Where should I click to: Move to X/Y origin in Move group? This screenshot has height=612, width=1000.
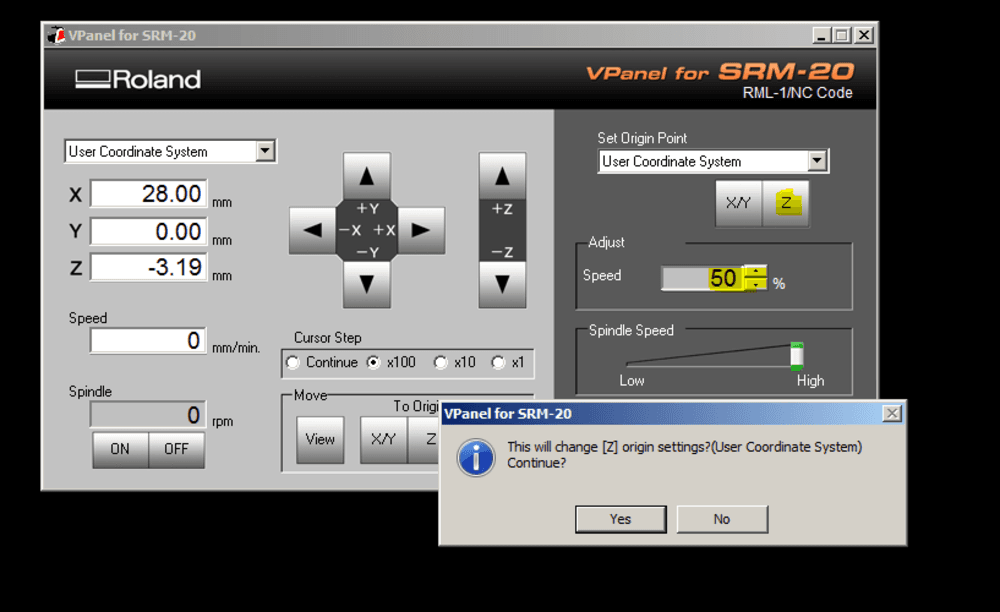(383, 440)
